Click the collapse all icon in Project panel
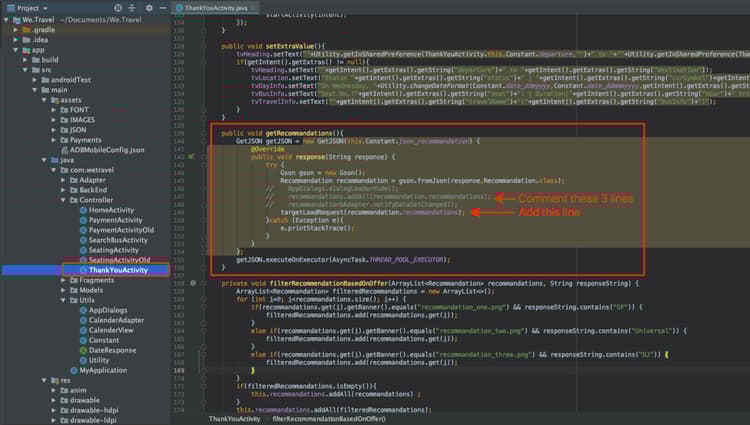Viewport: 750px width, 425px height. [133, 6]
